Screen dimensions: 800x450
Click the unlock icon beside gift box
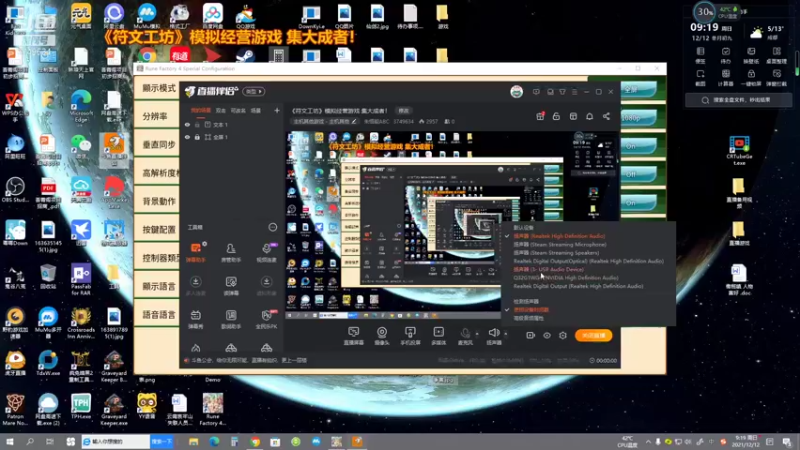coord(556,116)
